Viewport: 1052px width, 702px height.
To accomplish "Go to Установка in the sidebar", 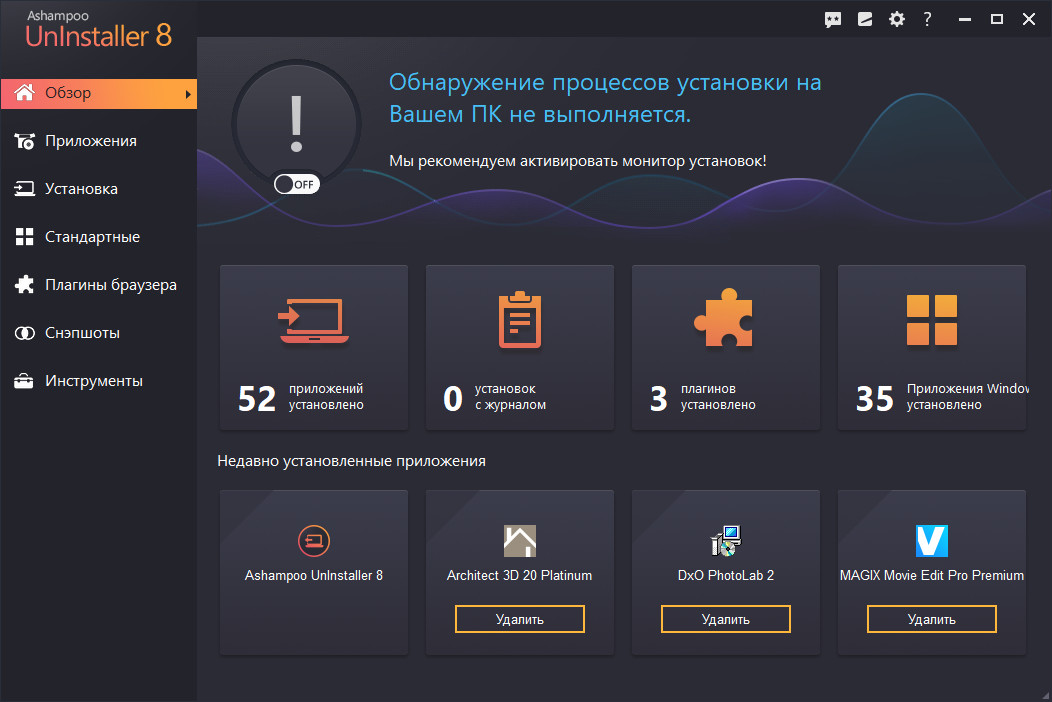I will click(81, 189).
